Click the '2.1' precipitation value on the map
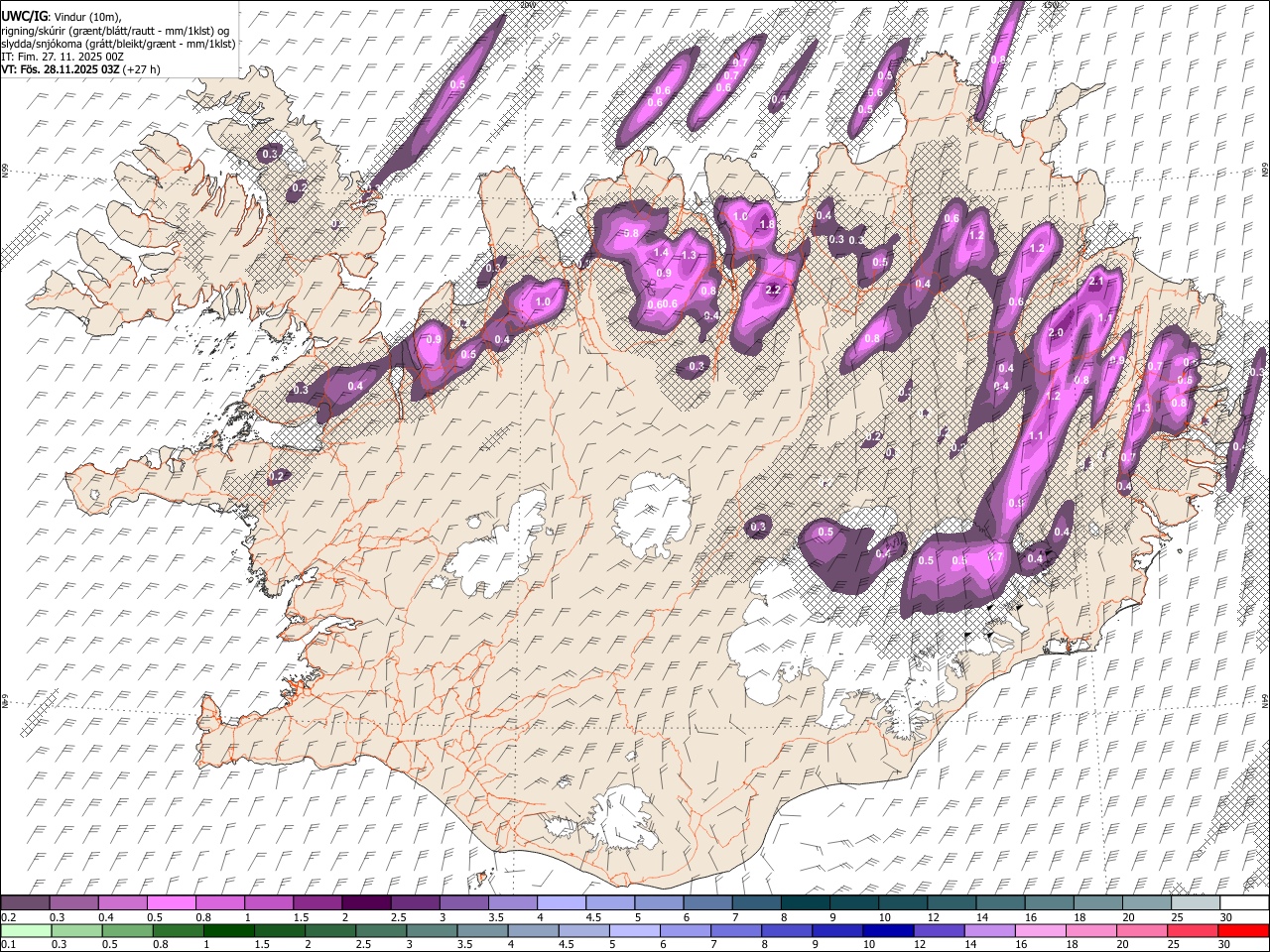Image resolution: width=1270 pixels, height=952 pixels. [1096, 282]
